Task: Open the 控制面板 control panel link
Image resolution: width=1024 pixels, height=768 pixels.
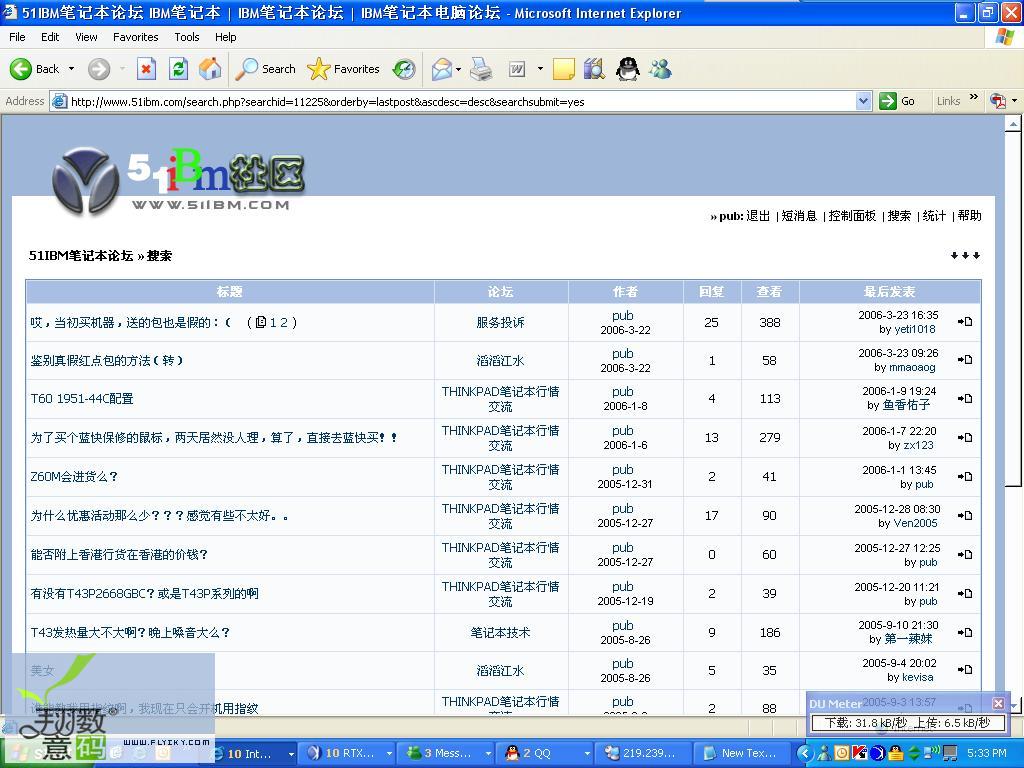Action: point(852,216)
